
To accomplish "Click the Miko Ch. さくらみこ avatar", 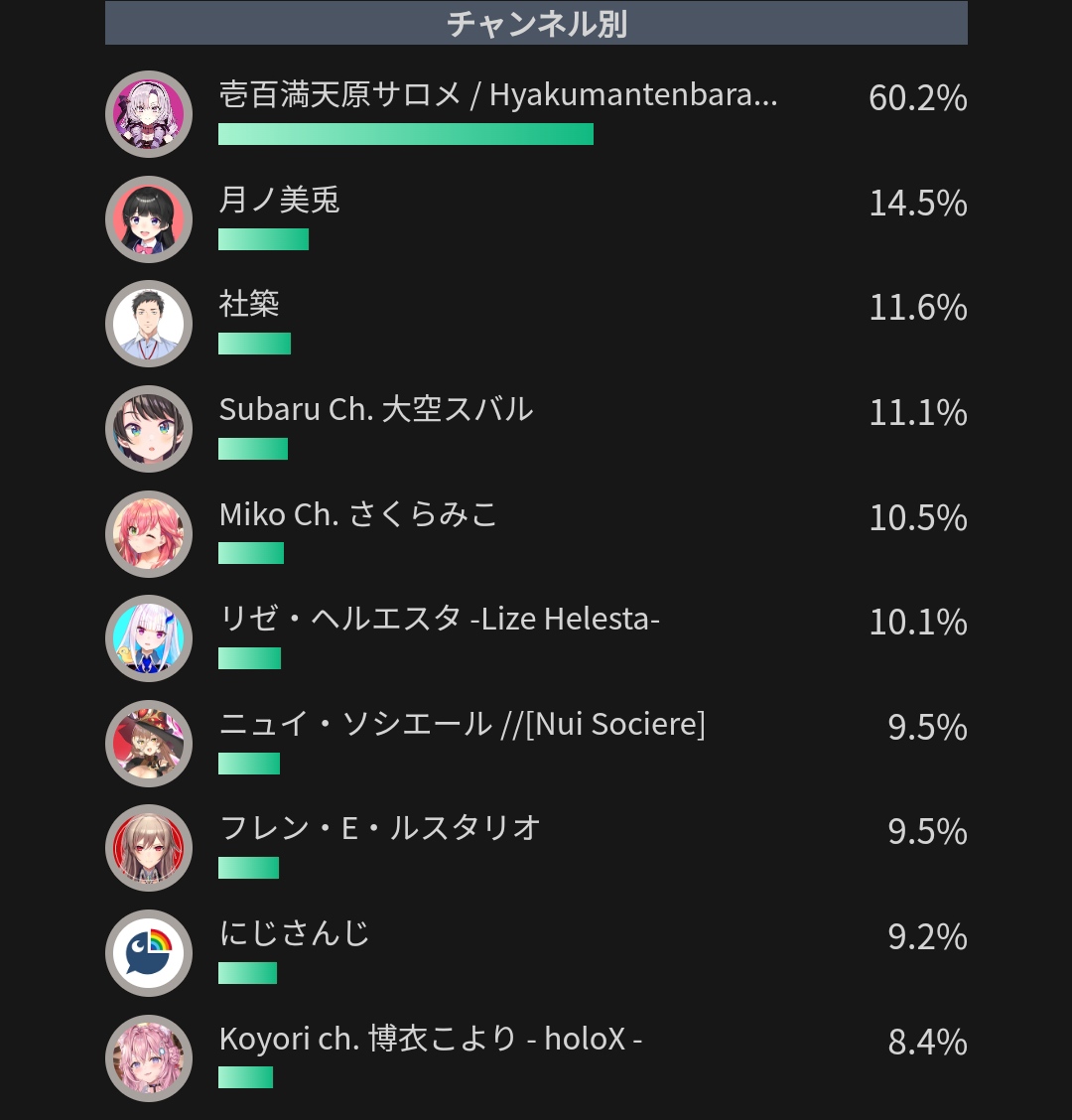I will click(x=149, y=533).
